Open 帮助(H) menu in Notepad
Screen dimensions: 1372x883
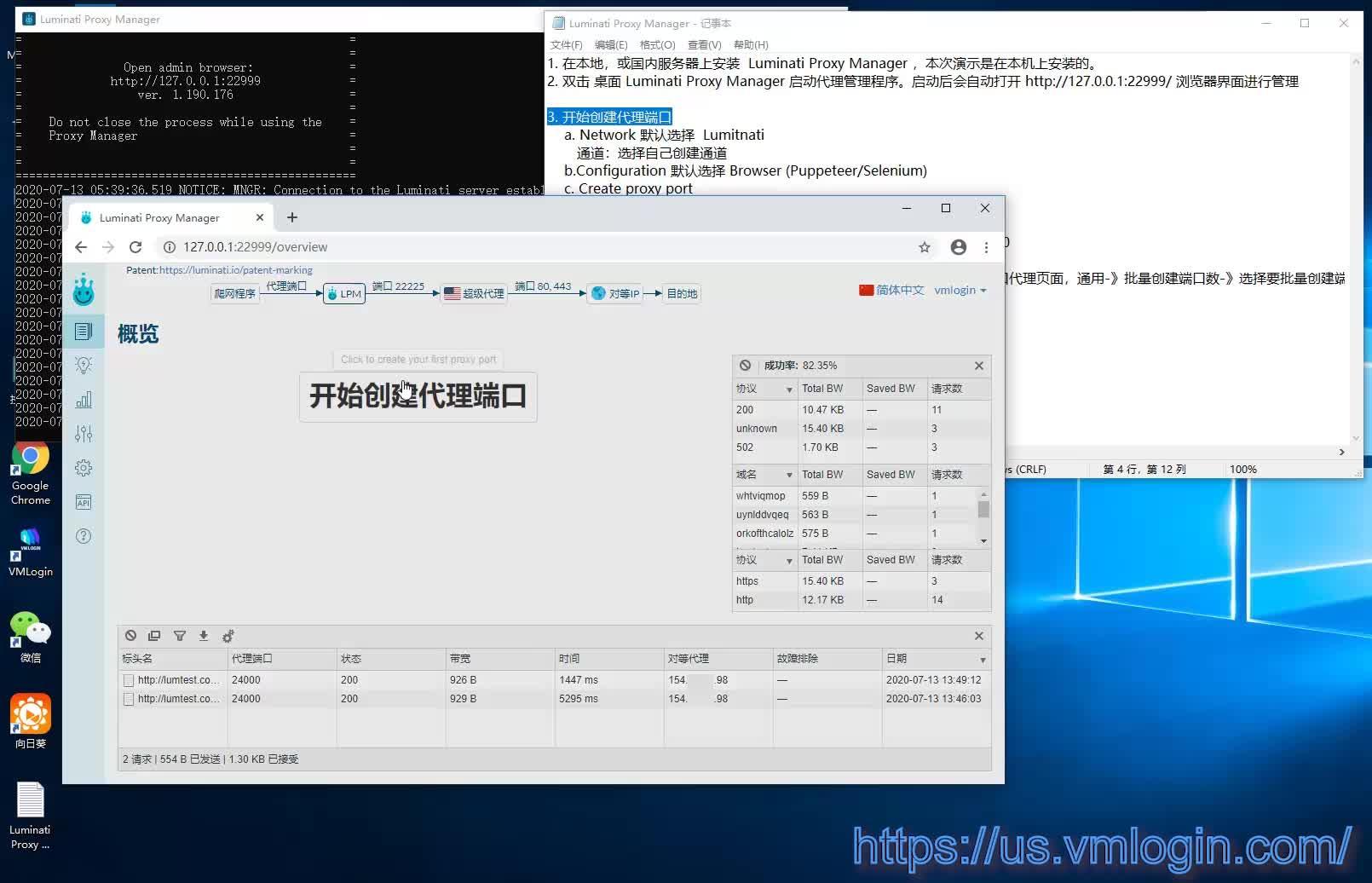tap(751, 45)
